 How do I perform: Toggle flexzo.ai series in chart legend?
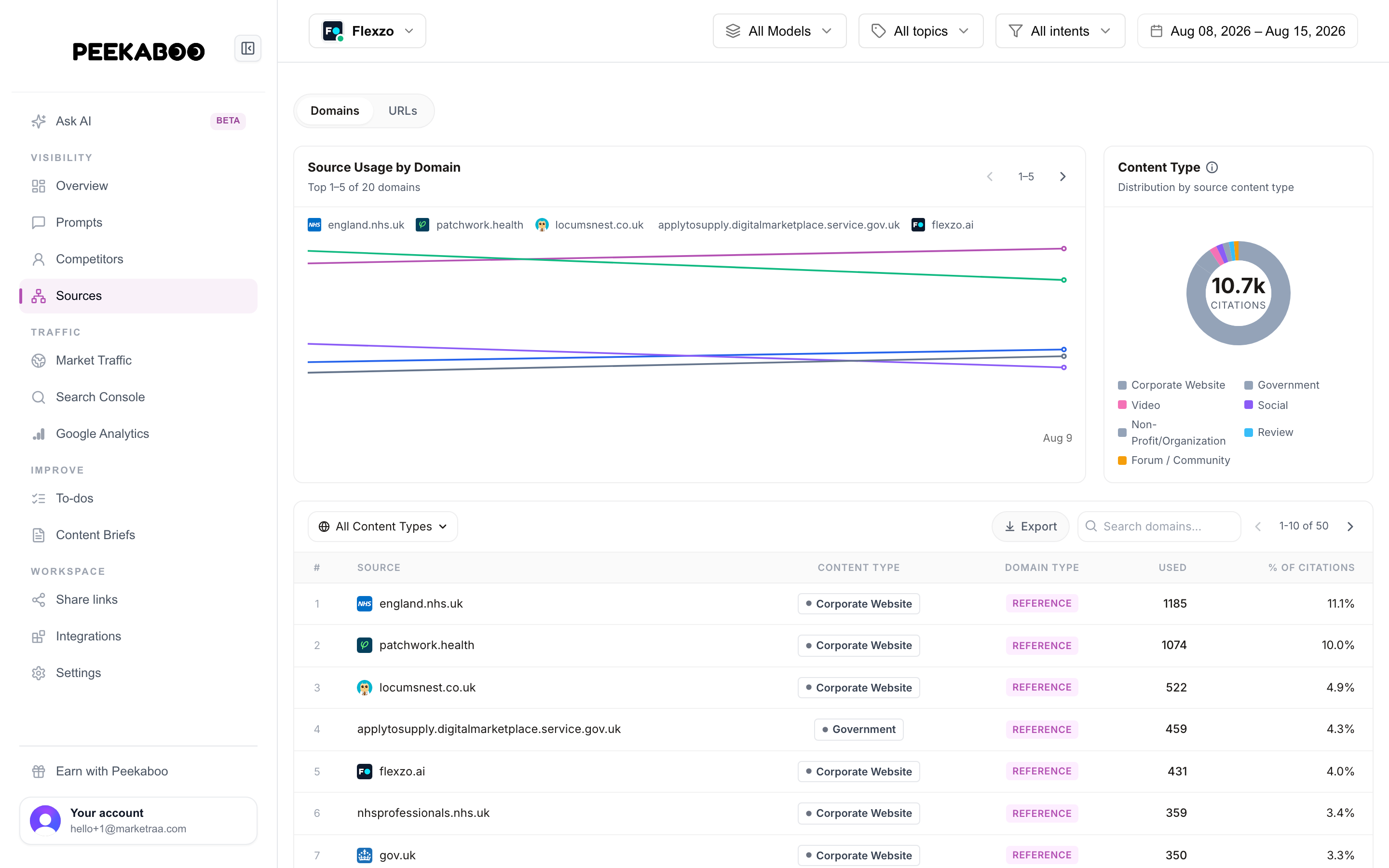coord(942,224)
